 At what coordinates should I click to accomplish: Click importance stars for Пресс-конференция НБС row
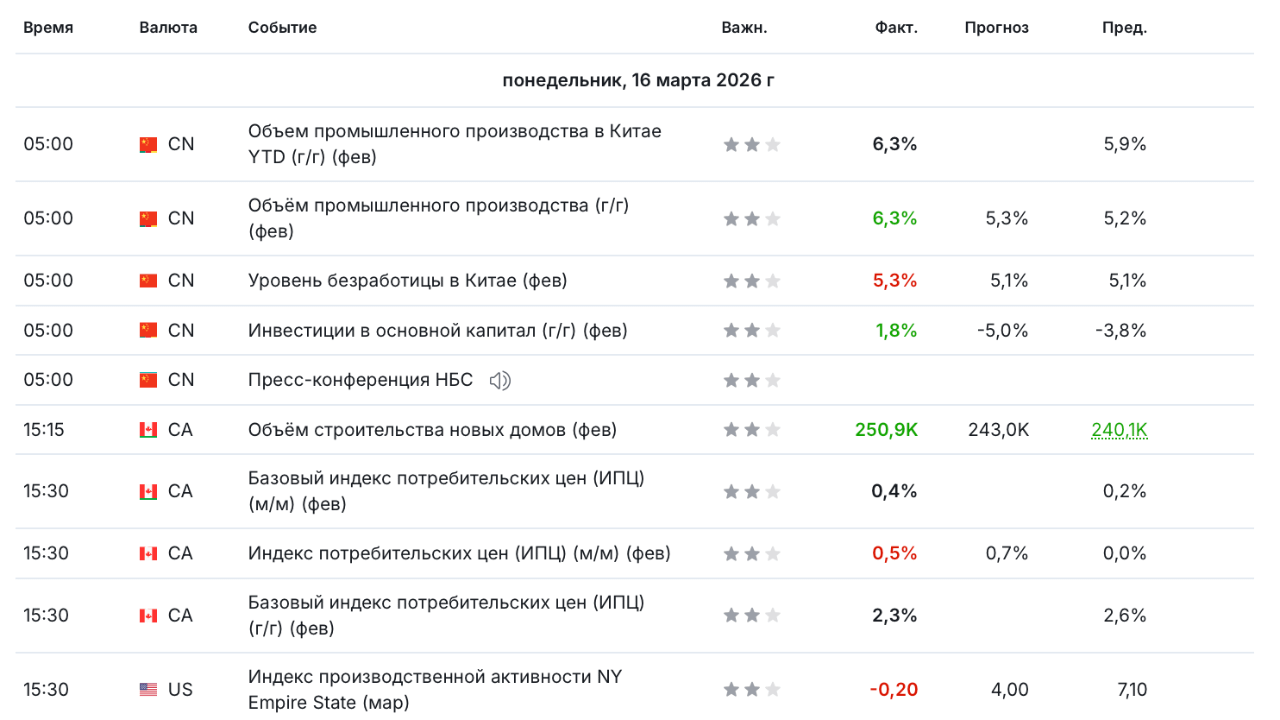point(751,380)
